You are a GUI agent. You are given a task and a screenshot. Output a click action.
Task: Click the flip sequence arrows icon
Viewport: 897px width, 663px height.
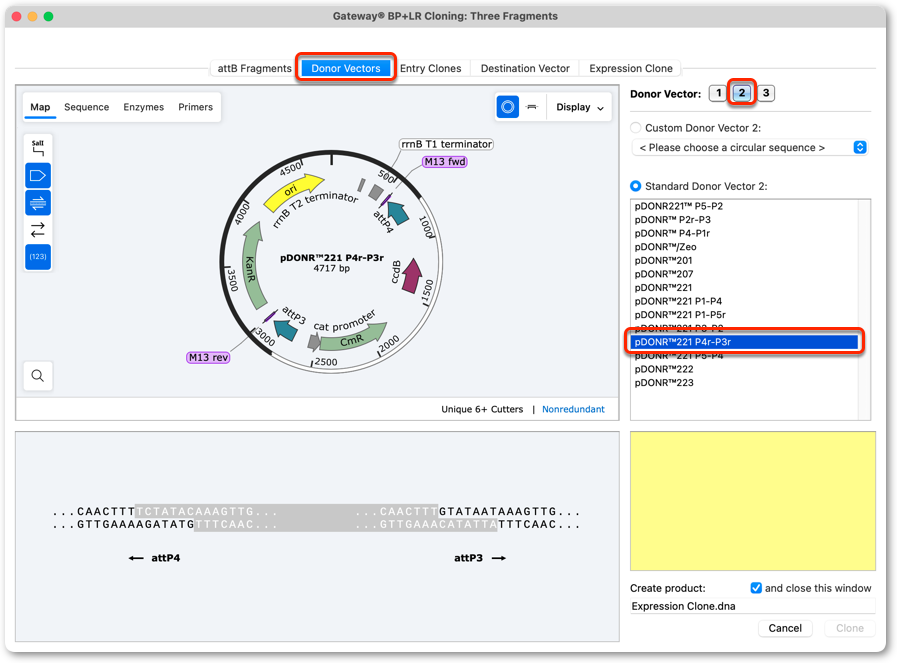tap(38, 229)
